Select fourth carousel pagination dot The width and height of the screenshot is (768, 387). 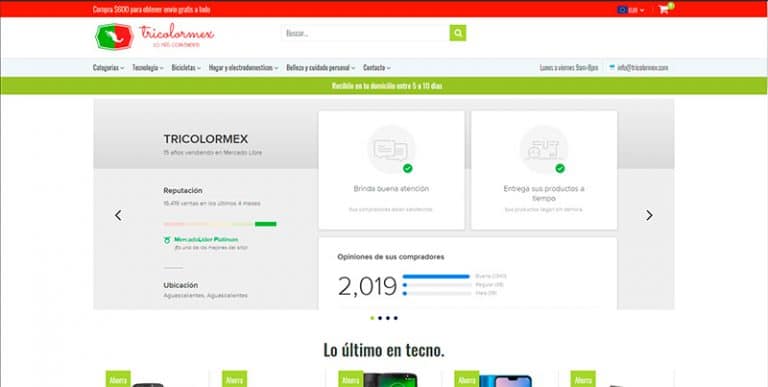click(396, 318)
